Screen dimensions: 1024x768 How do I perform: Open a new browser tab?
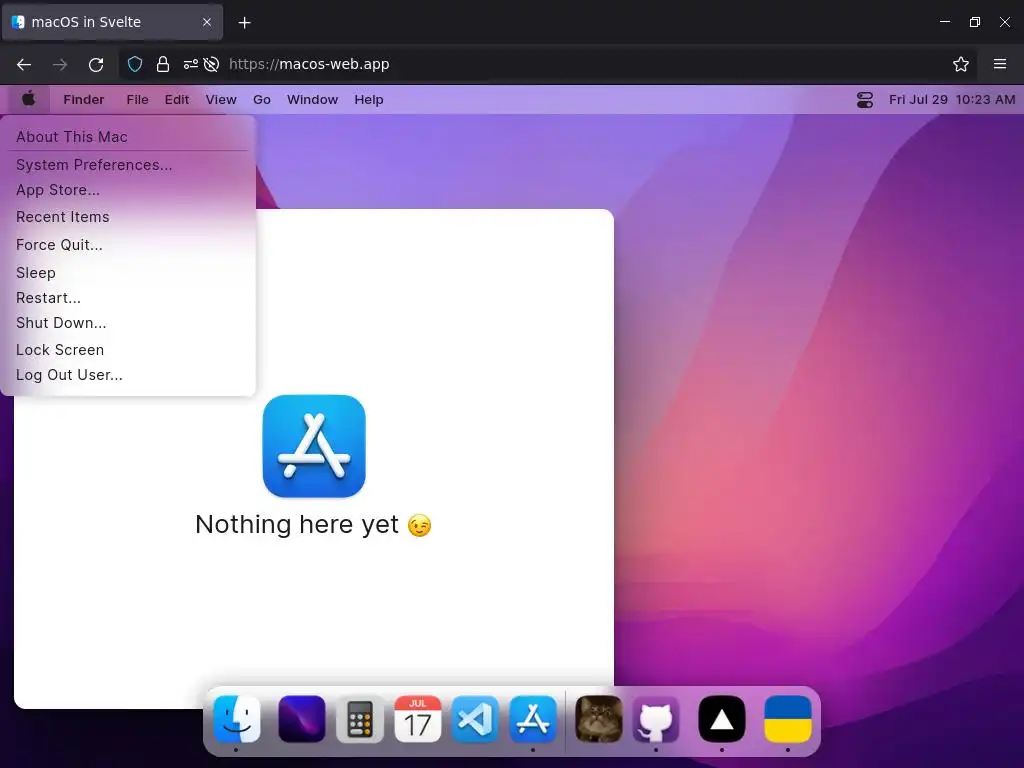tap(244, 23)
